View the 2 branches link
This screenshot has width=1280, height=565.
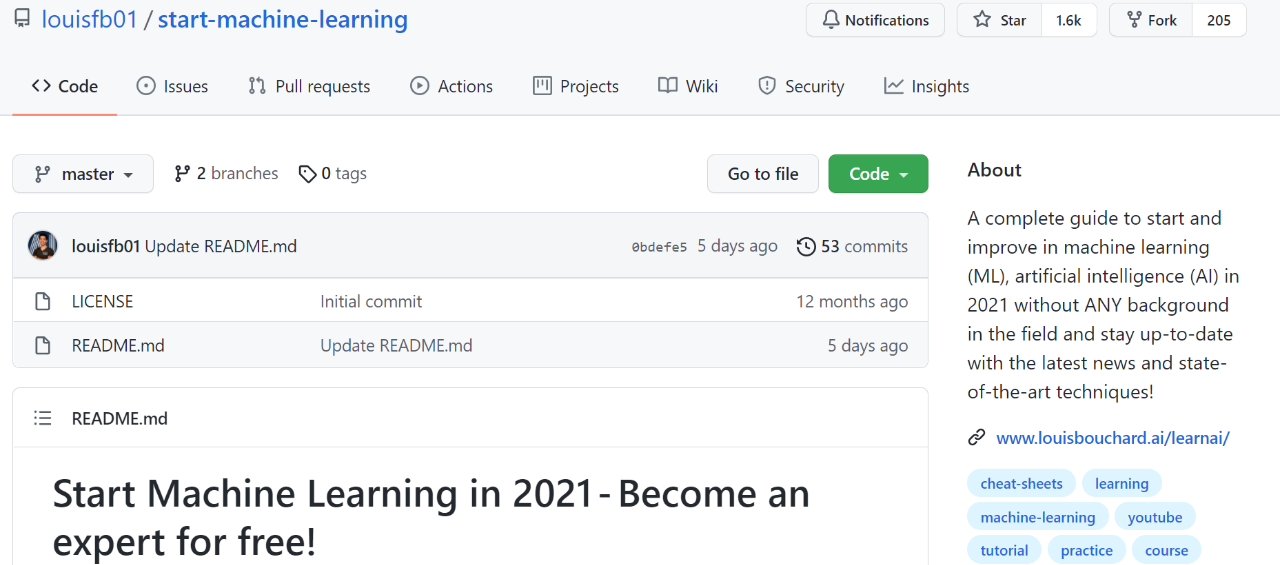coord(226,174)
